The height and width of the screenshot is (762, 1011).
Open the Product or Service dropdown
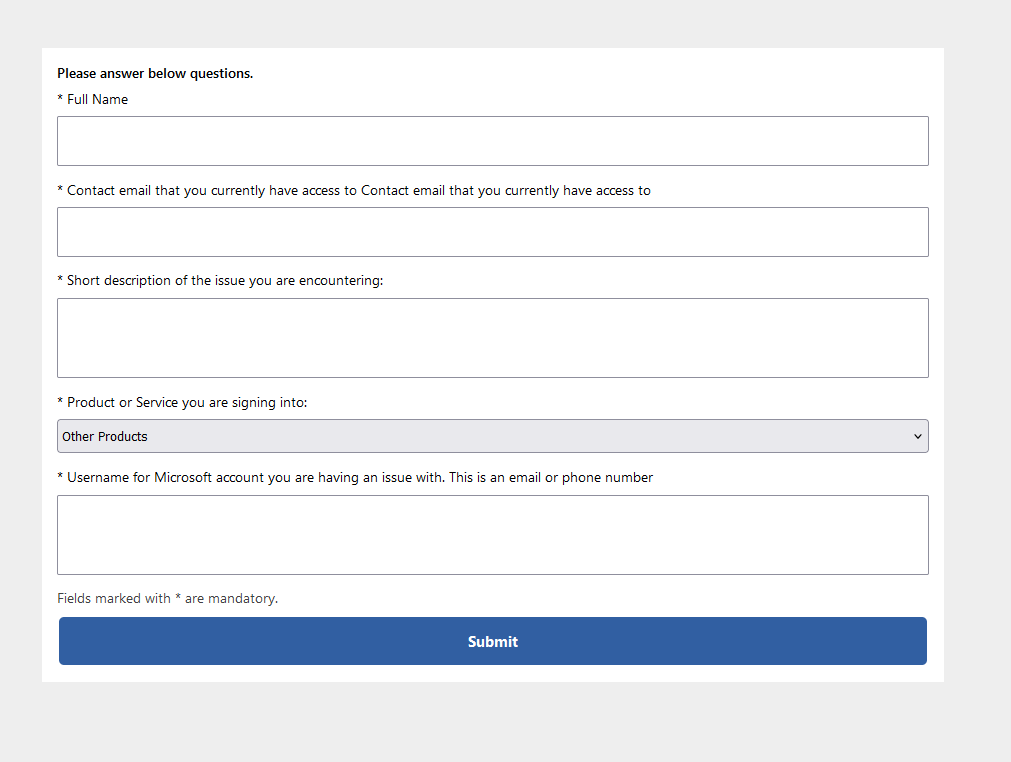pyautogui.click(x=492, y=436)
